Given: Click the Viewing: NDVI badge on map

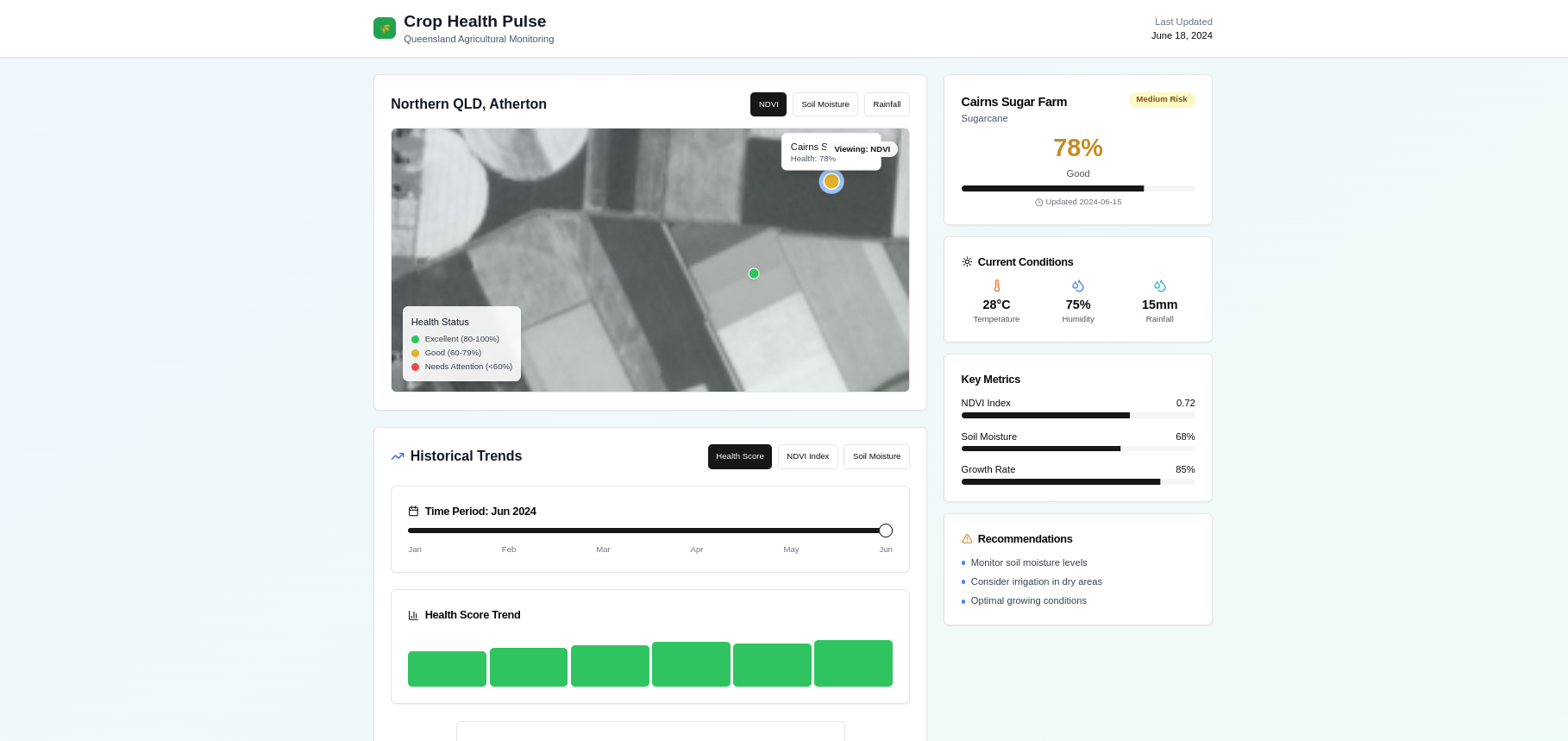Looking at the screenshot, I should point(862,149).
